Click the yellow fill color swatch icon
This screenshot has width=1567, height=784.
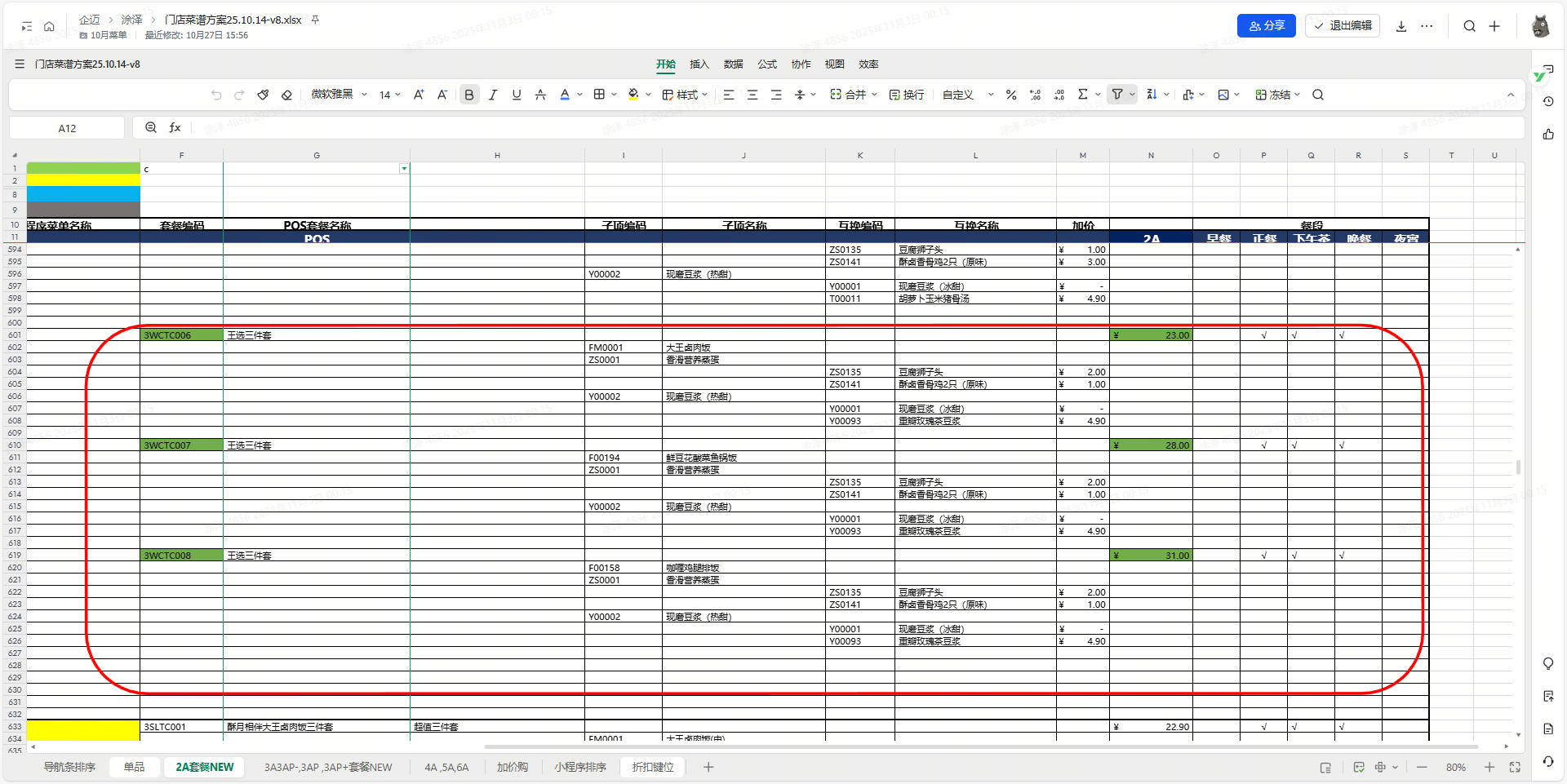pyautogui.click(x=633, y=95)
